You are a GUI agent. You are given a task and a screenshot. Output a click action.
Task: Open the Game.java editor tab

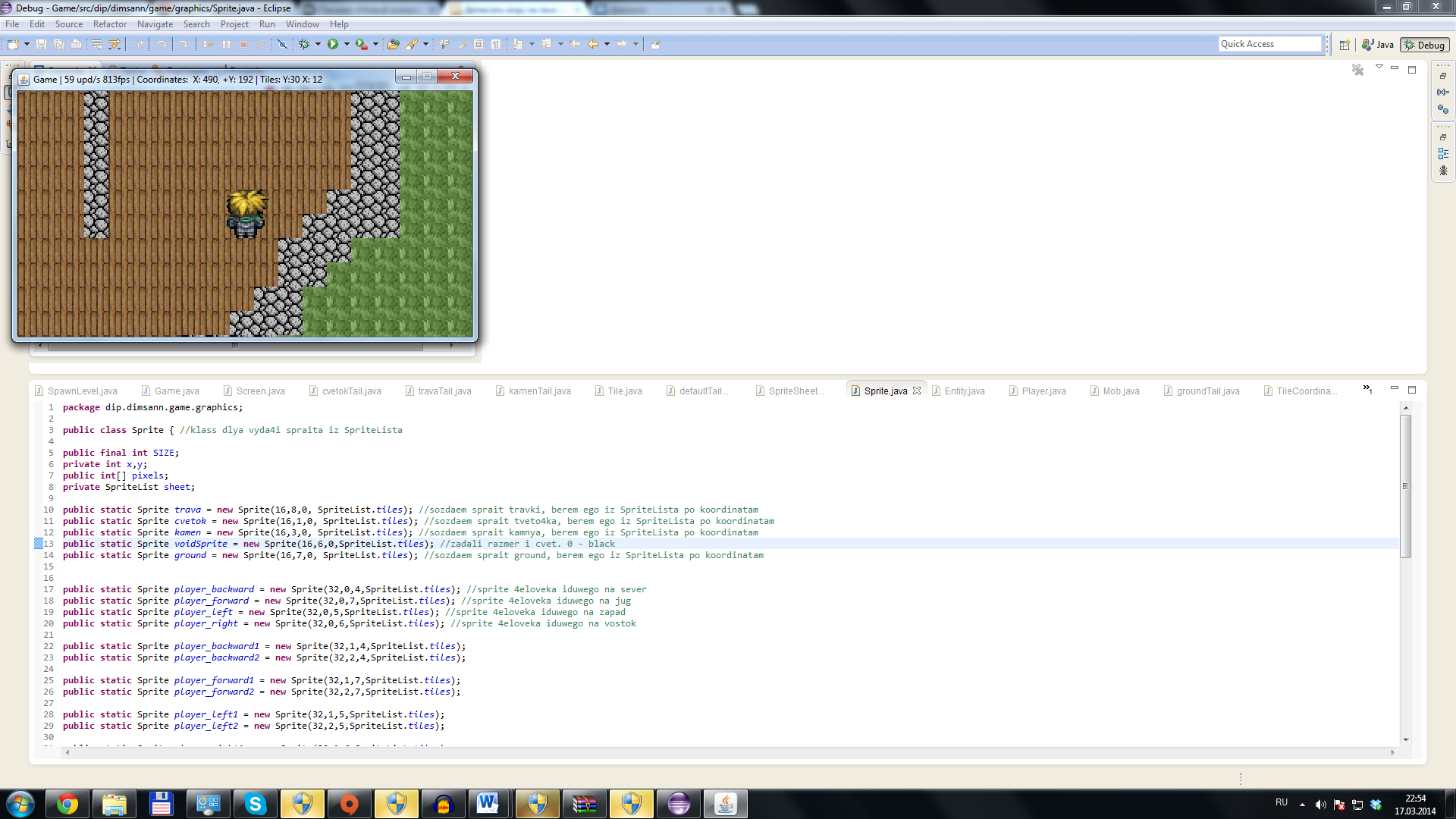tap(176, 391)
